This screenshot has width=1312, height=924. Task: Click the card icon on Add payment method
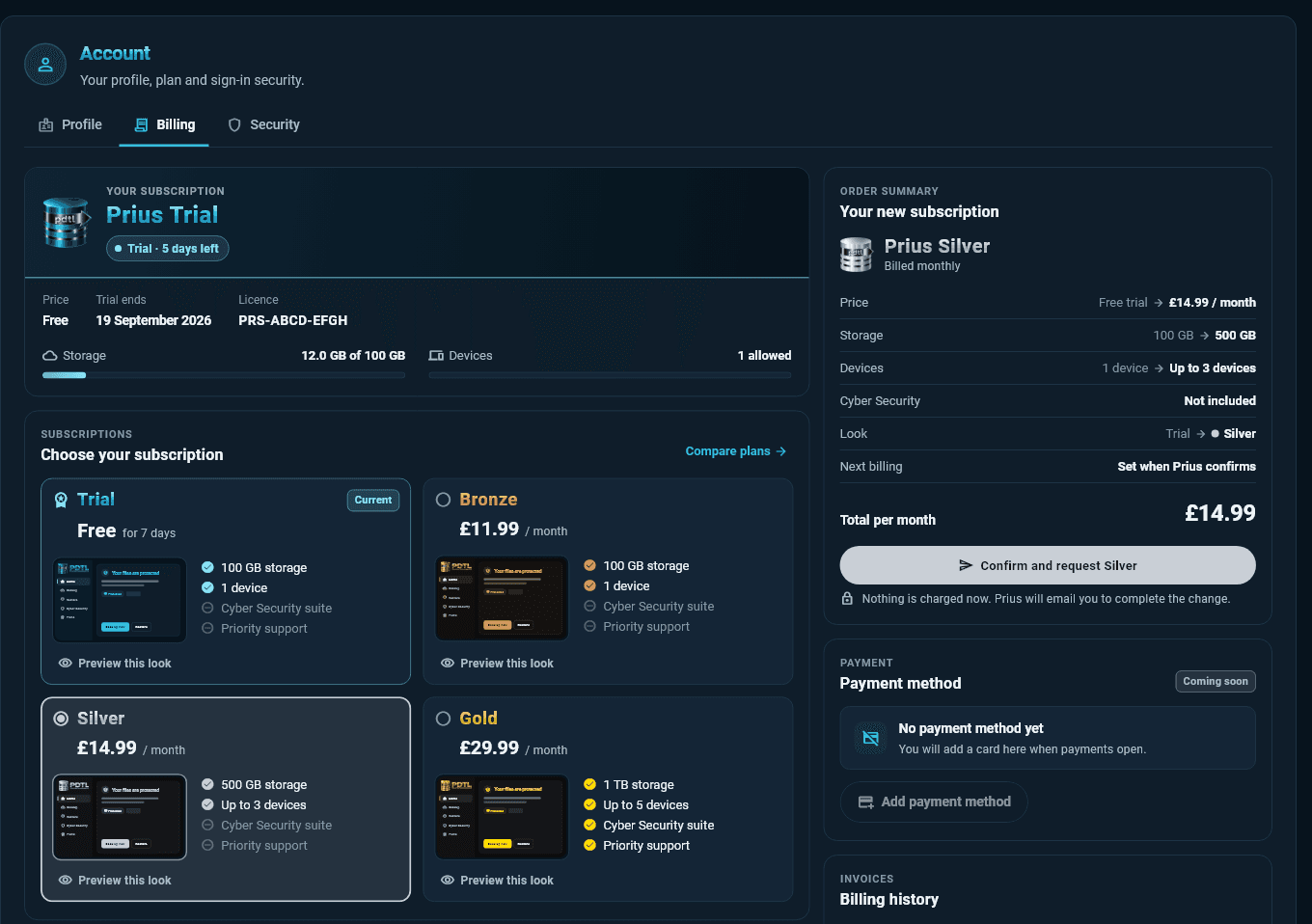click(x=865, y=802)
